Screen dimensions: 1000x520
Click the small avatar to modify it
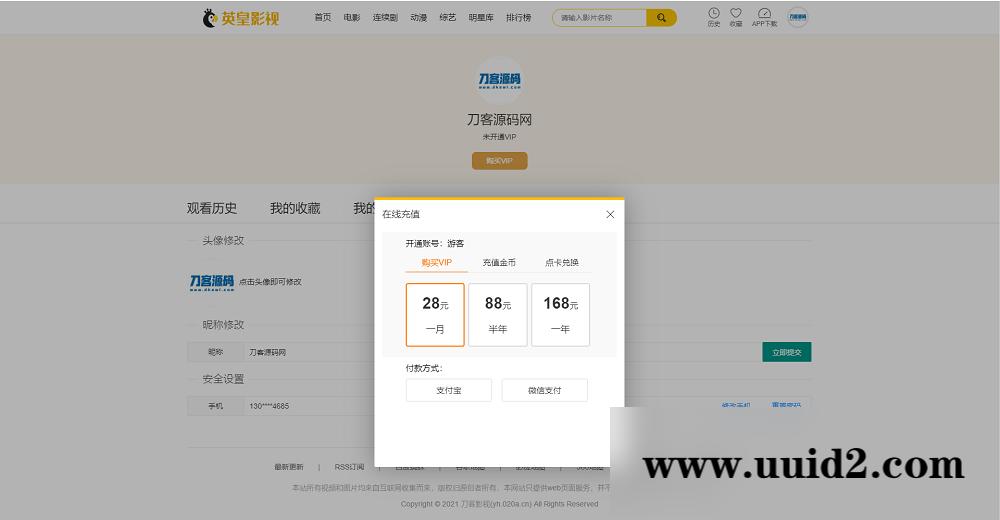212,282
